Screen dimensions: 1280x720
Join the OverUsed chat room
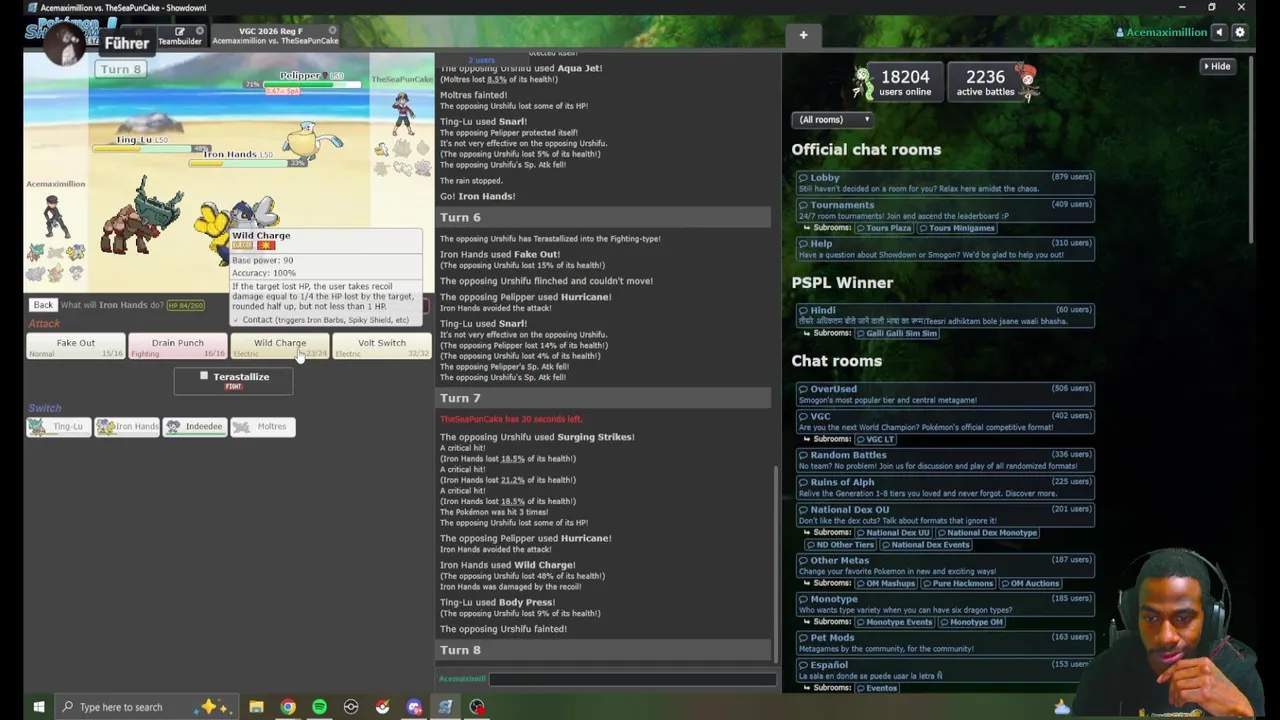click(944, 394)
